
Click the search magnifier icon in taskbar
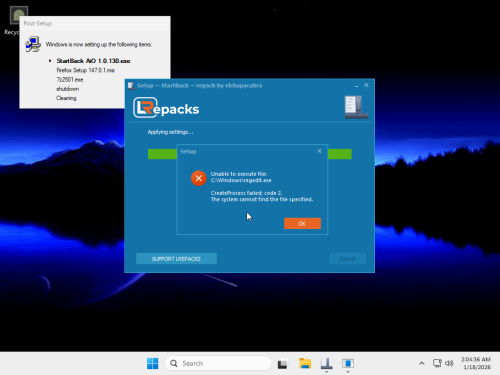[x=174, y=363]
